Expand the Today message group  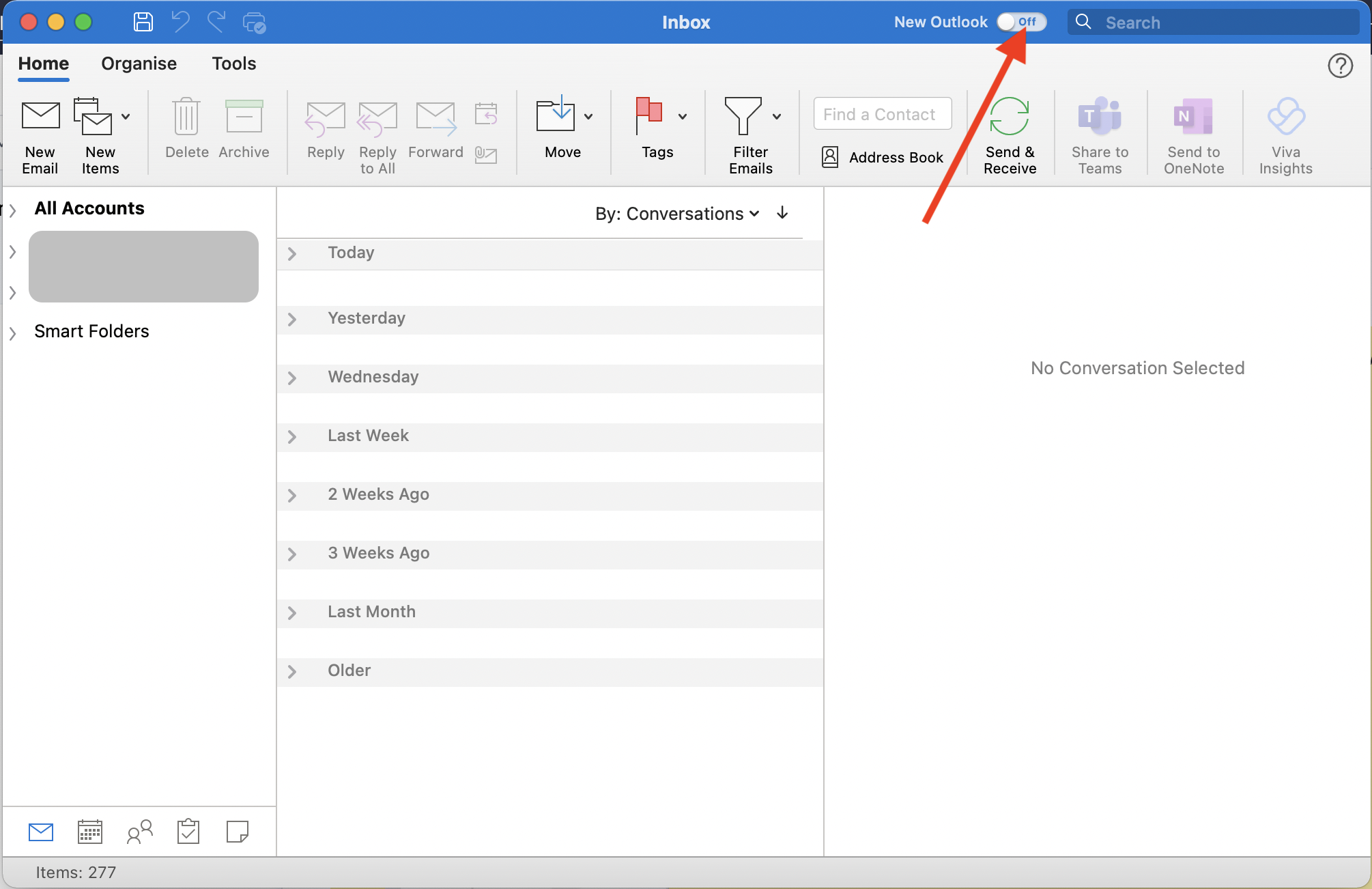pos(292,254)
